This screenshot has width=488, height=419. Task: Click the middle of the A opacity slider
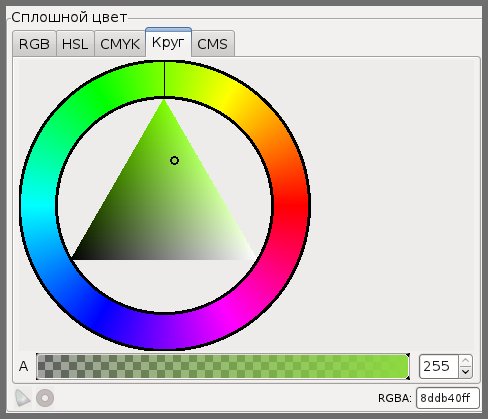(223, 366)
